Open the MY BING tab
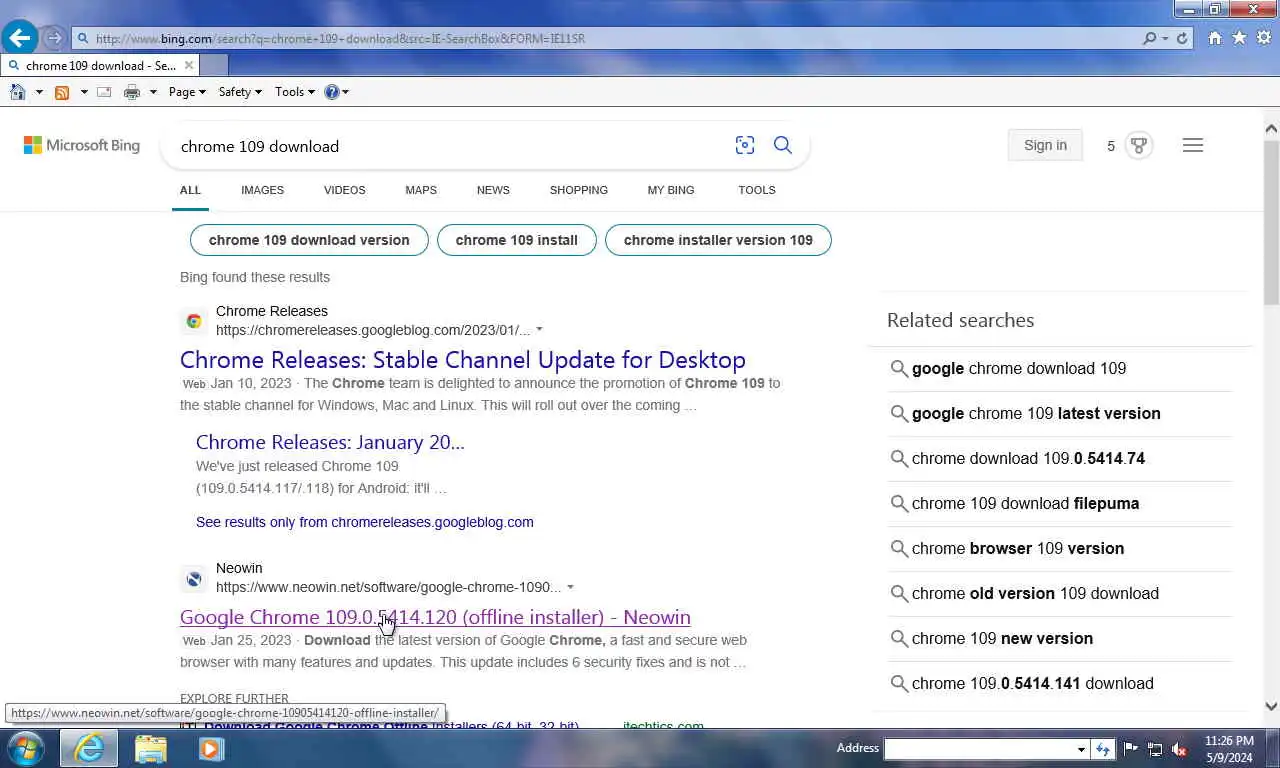Screen dimensions: 1280x768 (671, 190)
